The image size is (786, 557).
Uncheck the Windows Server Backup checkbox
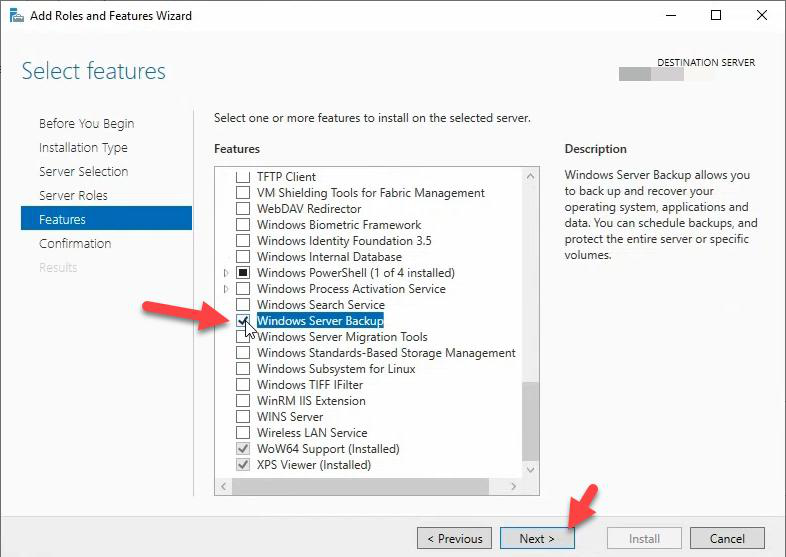(243, 321)
